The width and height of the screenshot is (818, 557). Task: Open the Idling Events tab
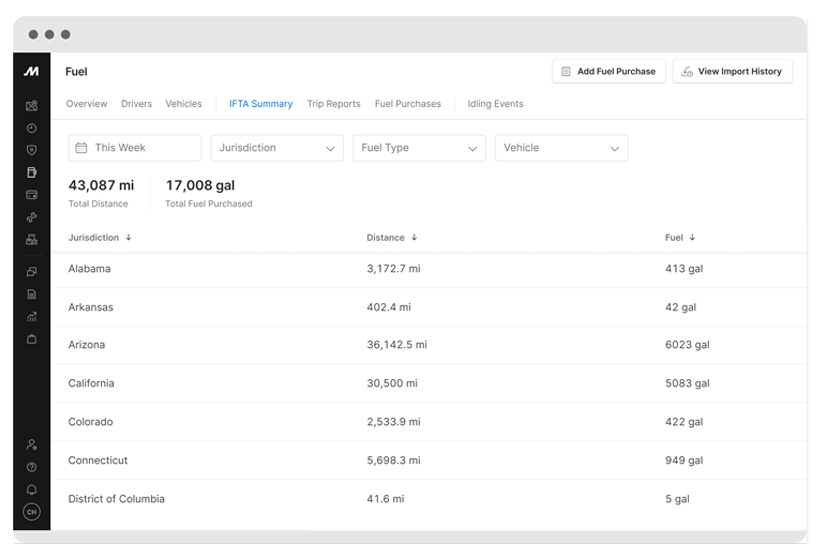click(495, 104)
